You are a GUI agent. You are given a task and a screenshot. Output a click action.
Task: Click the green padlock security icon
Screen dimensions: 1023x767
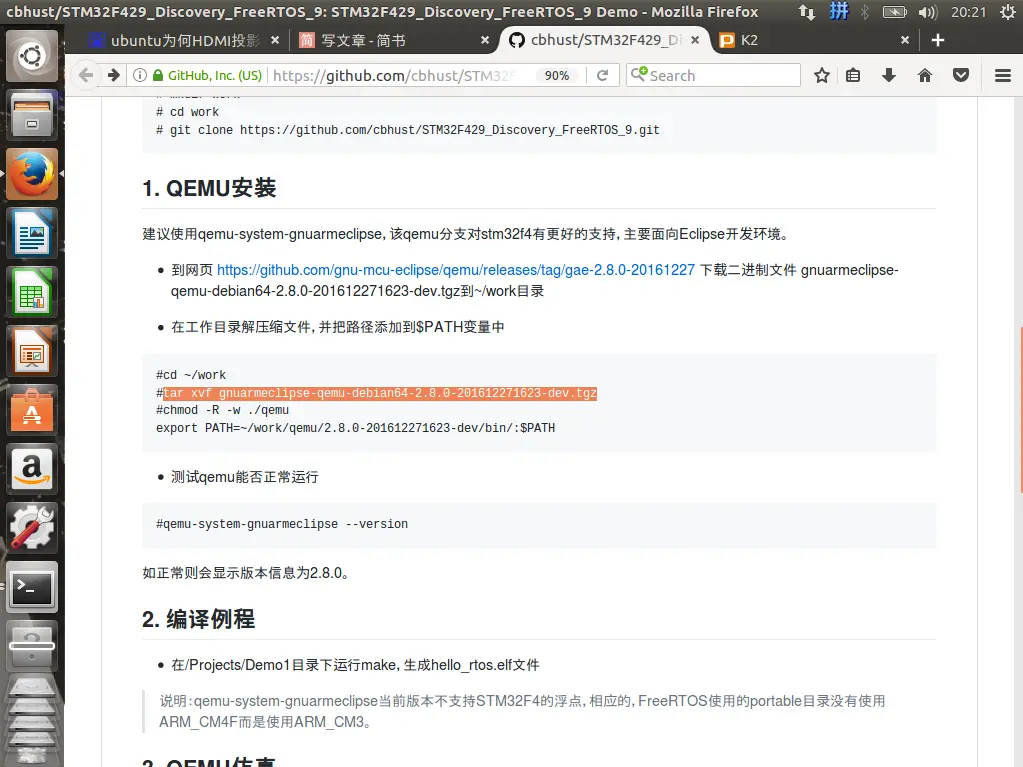point(158,76)
